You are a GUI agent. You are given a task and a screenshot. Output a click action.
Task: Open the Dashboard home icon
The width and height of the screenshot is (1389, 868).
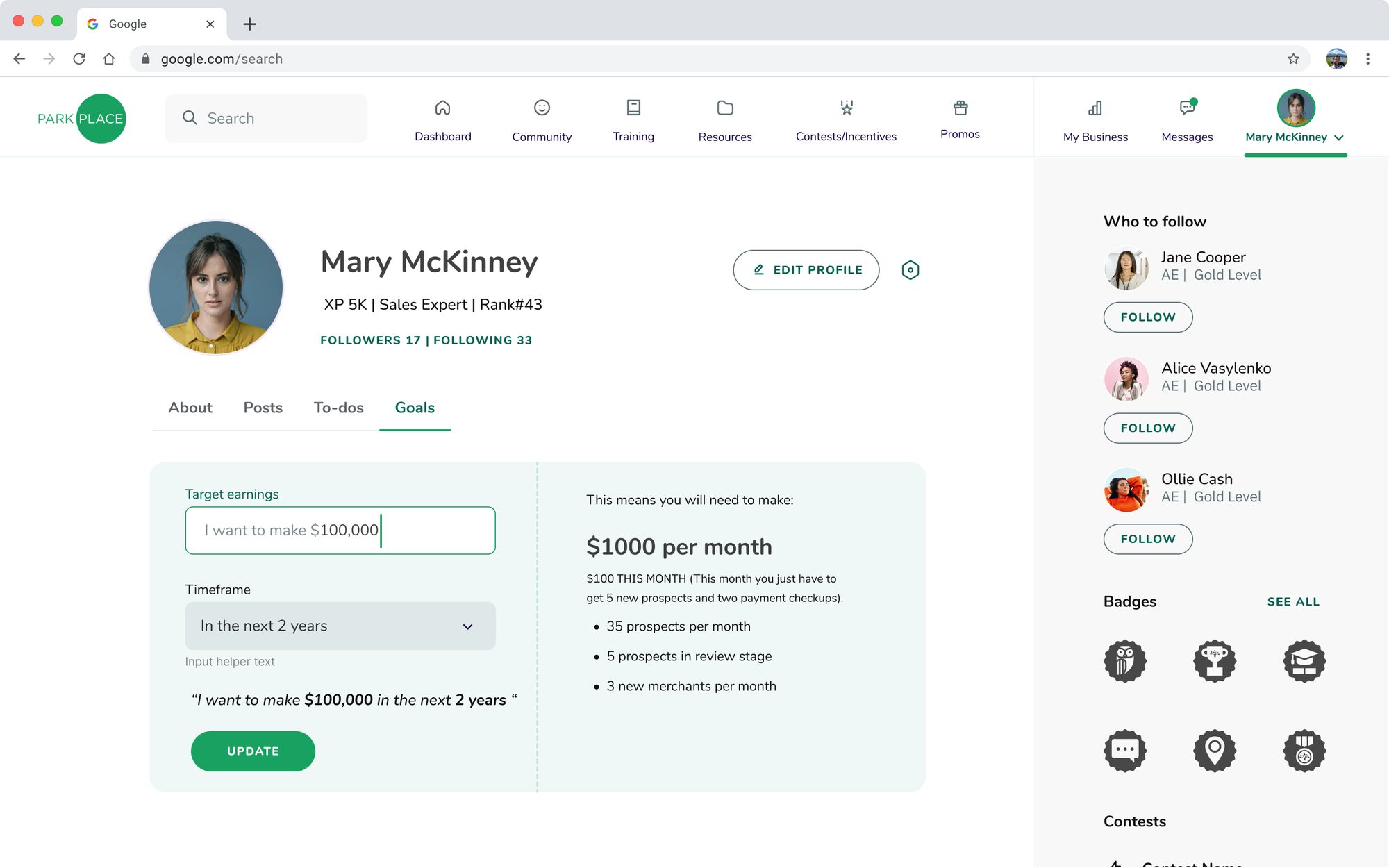pyautogui.click(x=442, y=108)
